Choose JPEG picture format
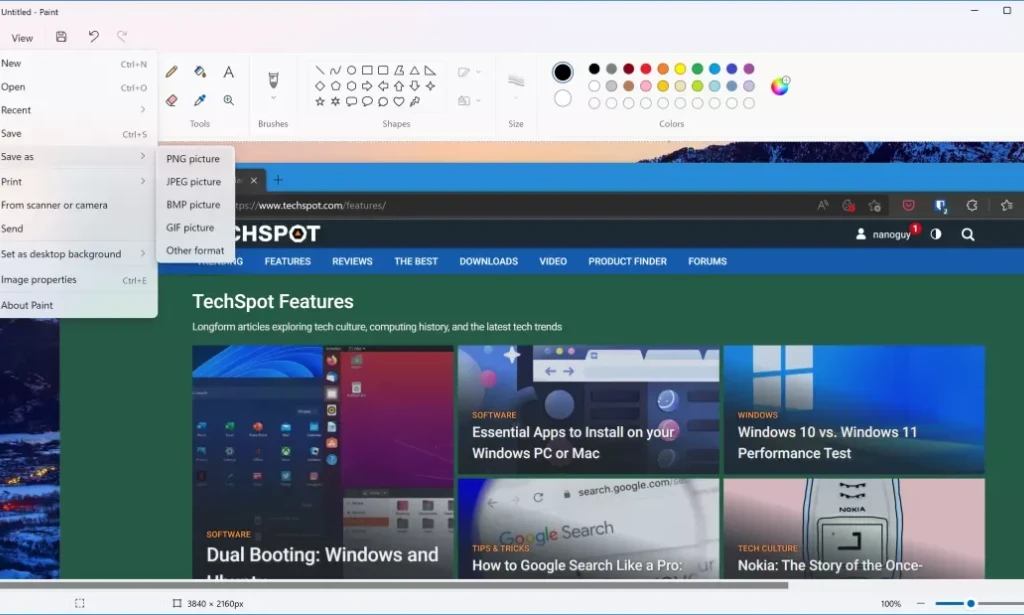Viewport: 1024px width, 615px height. point(195,181)
